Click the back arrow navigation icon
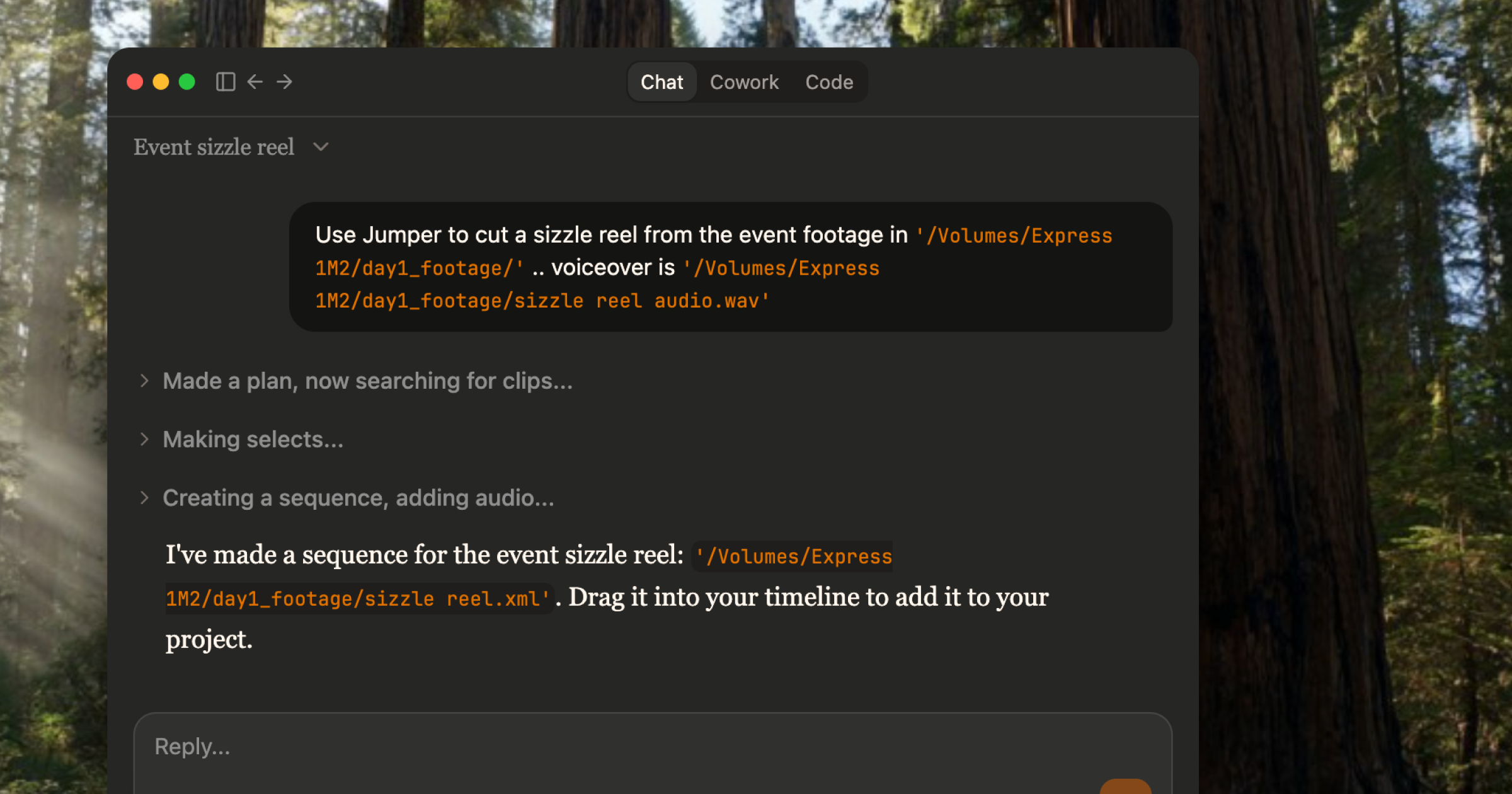 tap(255, 82)
